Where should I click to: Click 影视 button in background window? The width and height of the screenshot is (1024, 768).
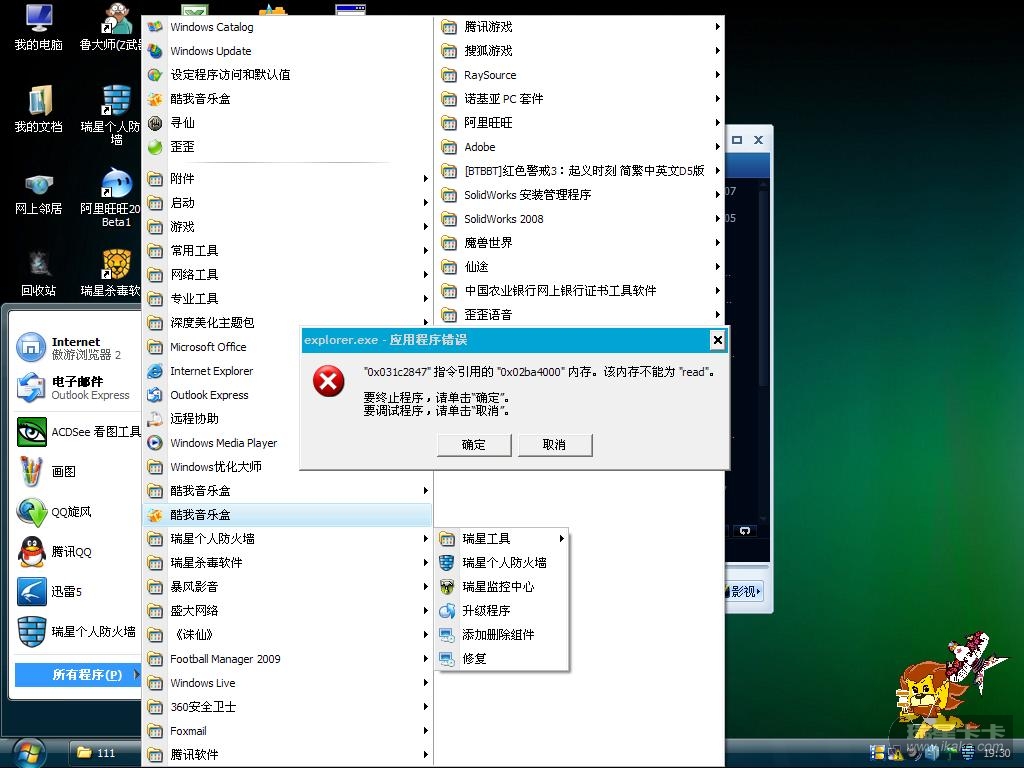tap(743, 592)
